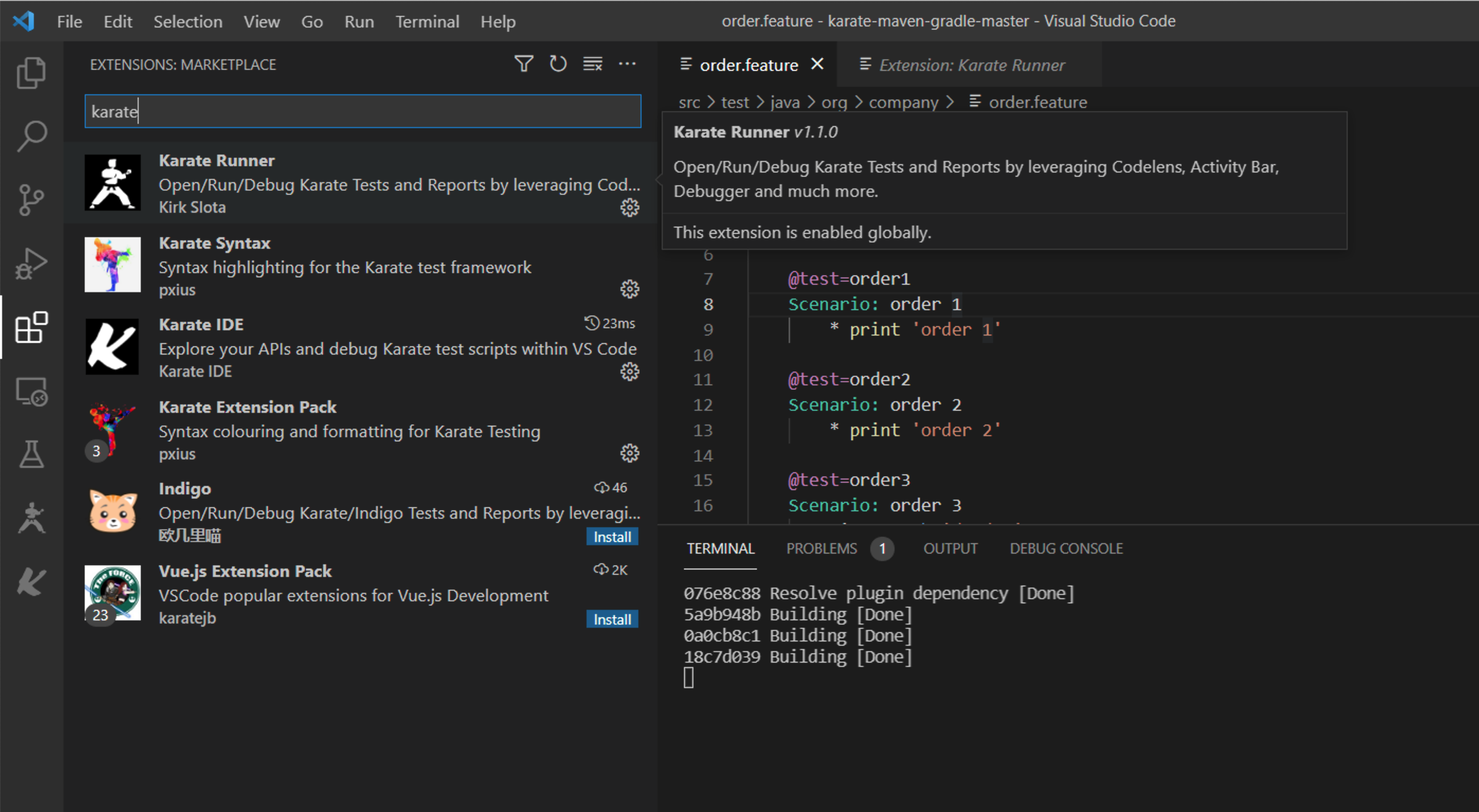This screenshot has width=1479, height=812.
Task: Open the Remote Explorer view
Action: click(32, 392)
